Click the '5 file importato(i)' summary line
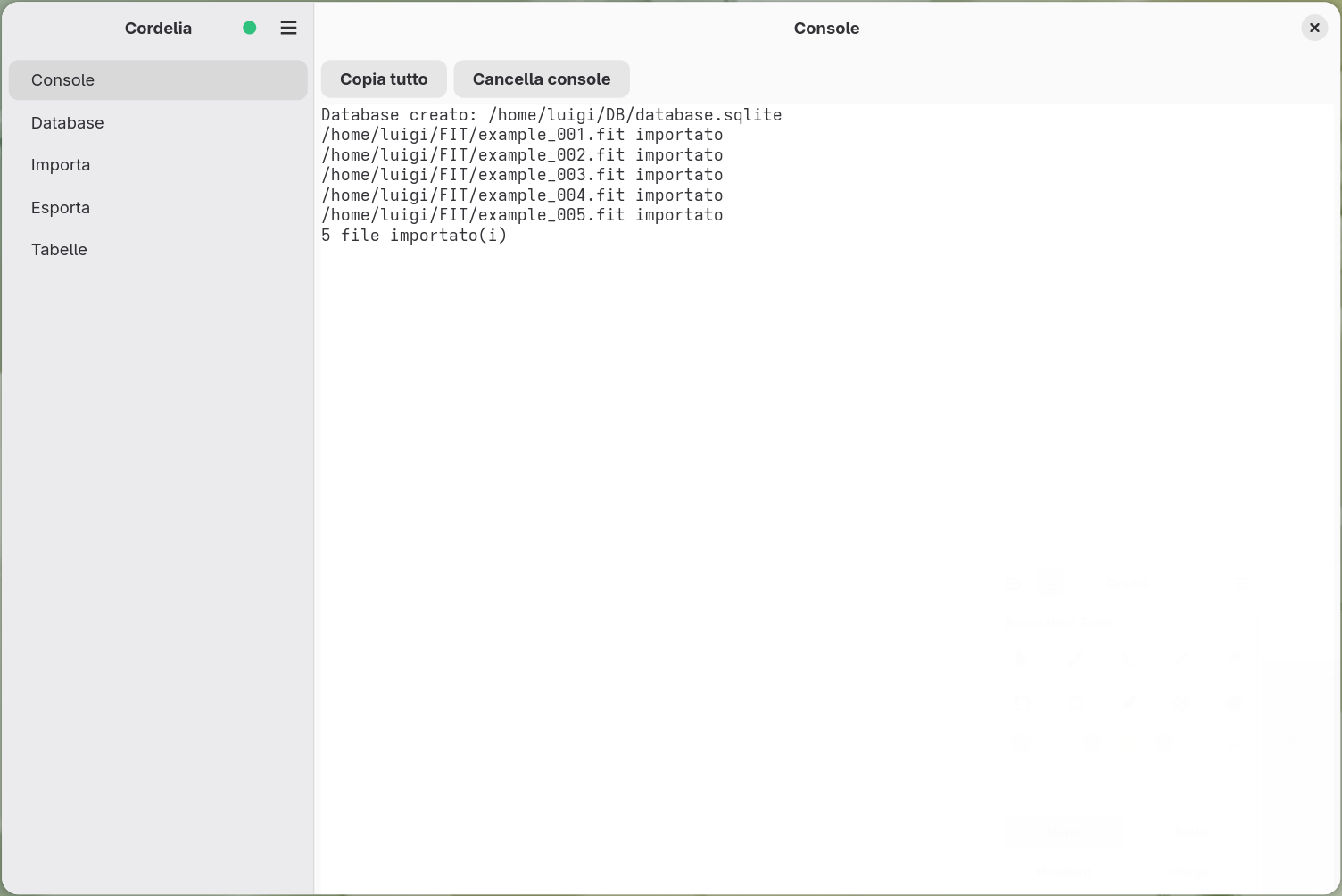Viewport: 1342px width, 896px height. pos(414,236)
